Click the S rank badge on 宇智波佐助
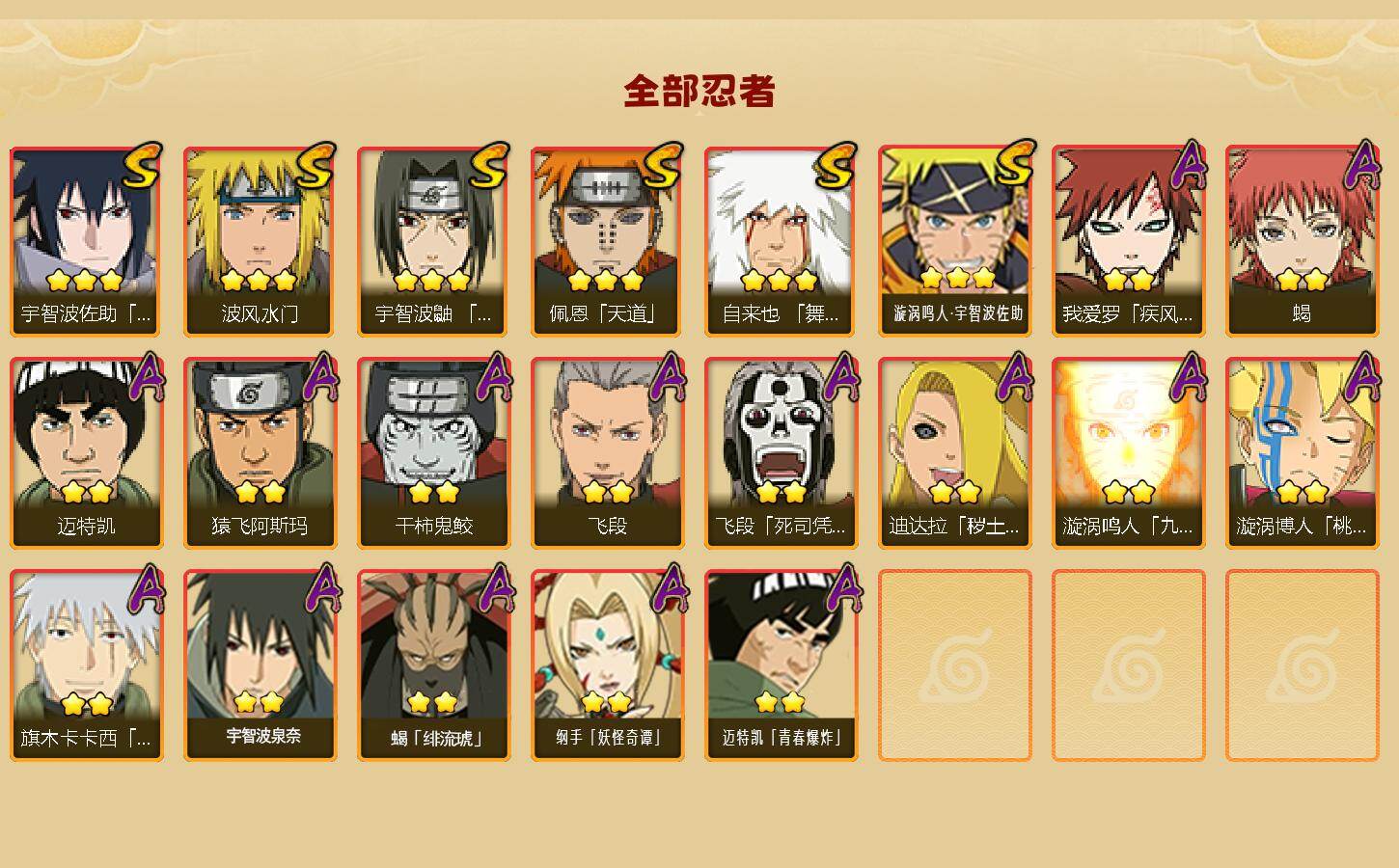Image resolution: width=1399 pixels, height=868 pixels. click(x=144, y=167)
